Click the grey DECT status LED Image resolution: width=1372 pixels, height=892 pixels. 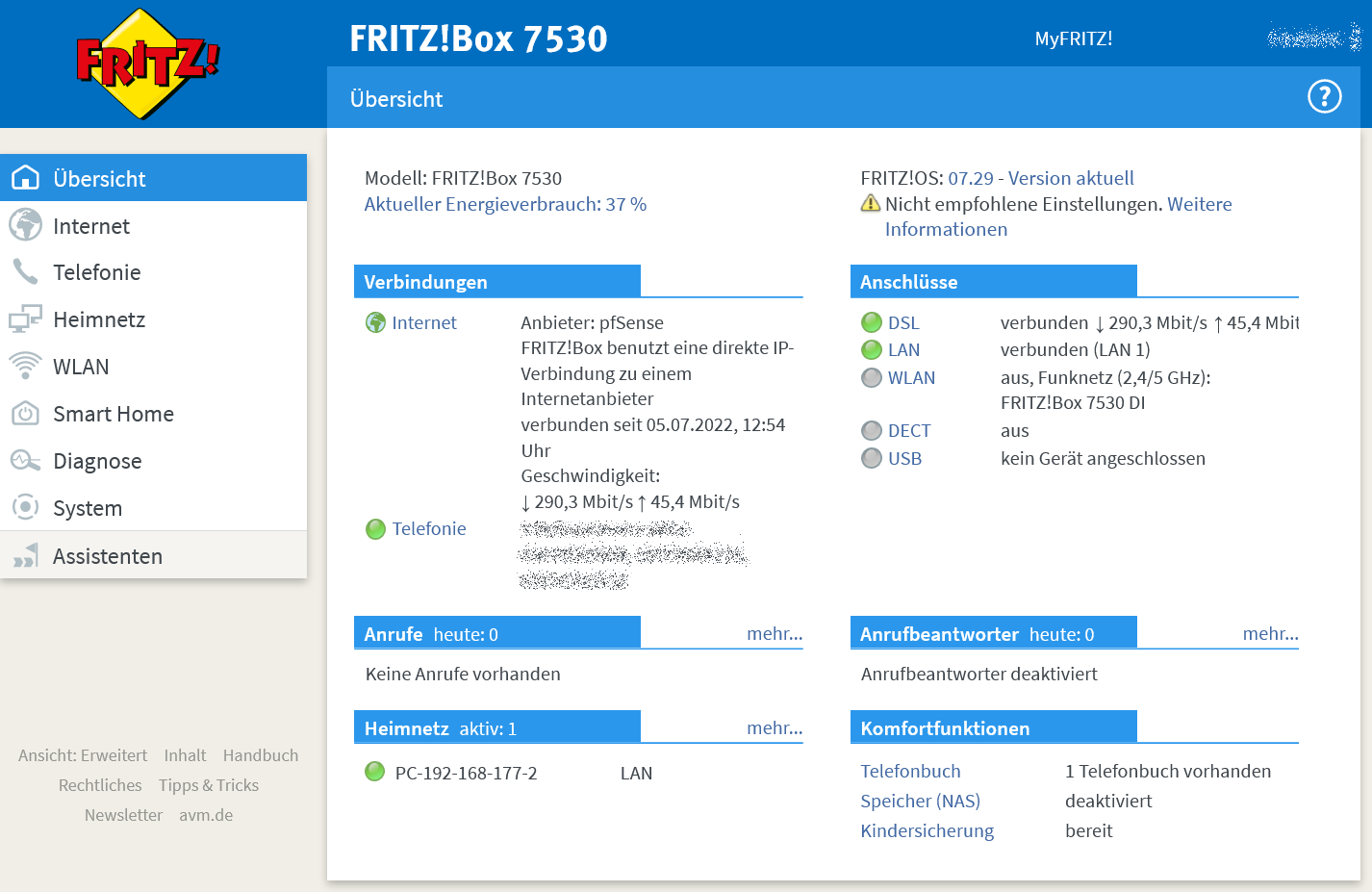pyautogui.click(x=872, y=430)
